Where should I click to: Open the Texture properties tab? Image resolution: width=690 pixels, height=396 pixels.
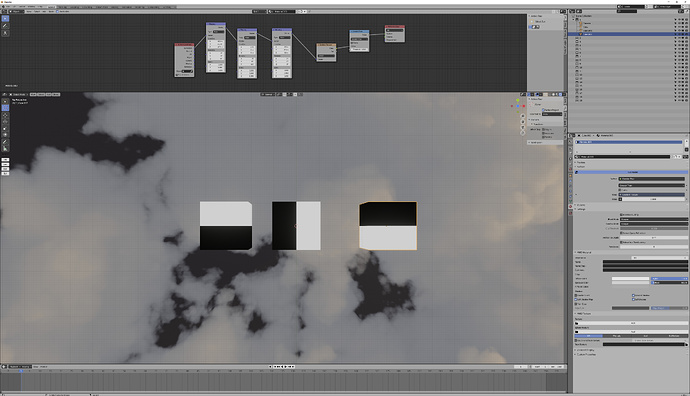tap(570, 213)
